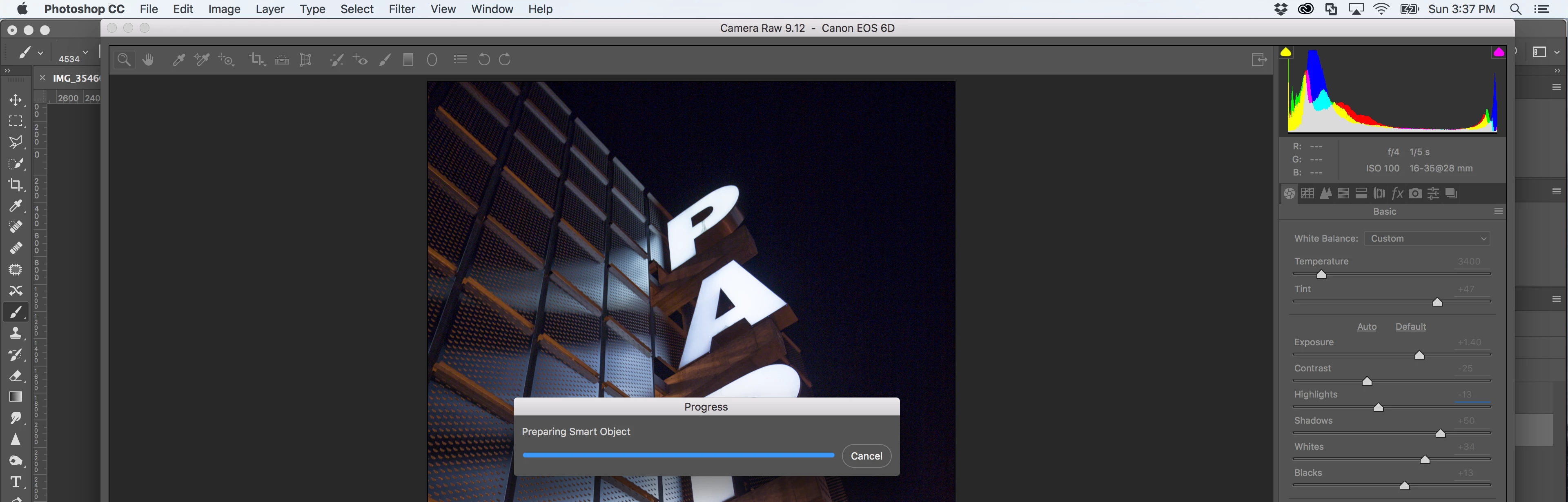
Task: Select the Graduated Filter tool
Action: pos(408,60)
